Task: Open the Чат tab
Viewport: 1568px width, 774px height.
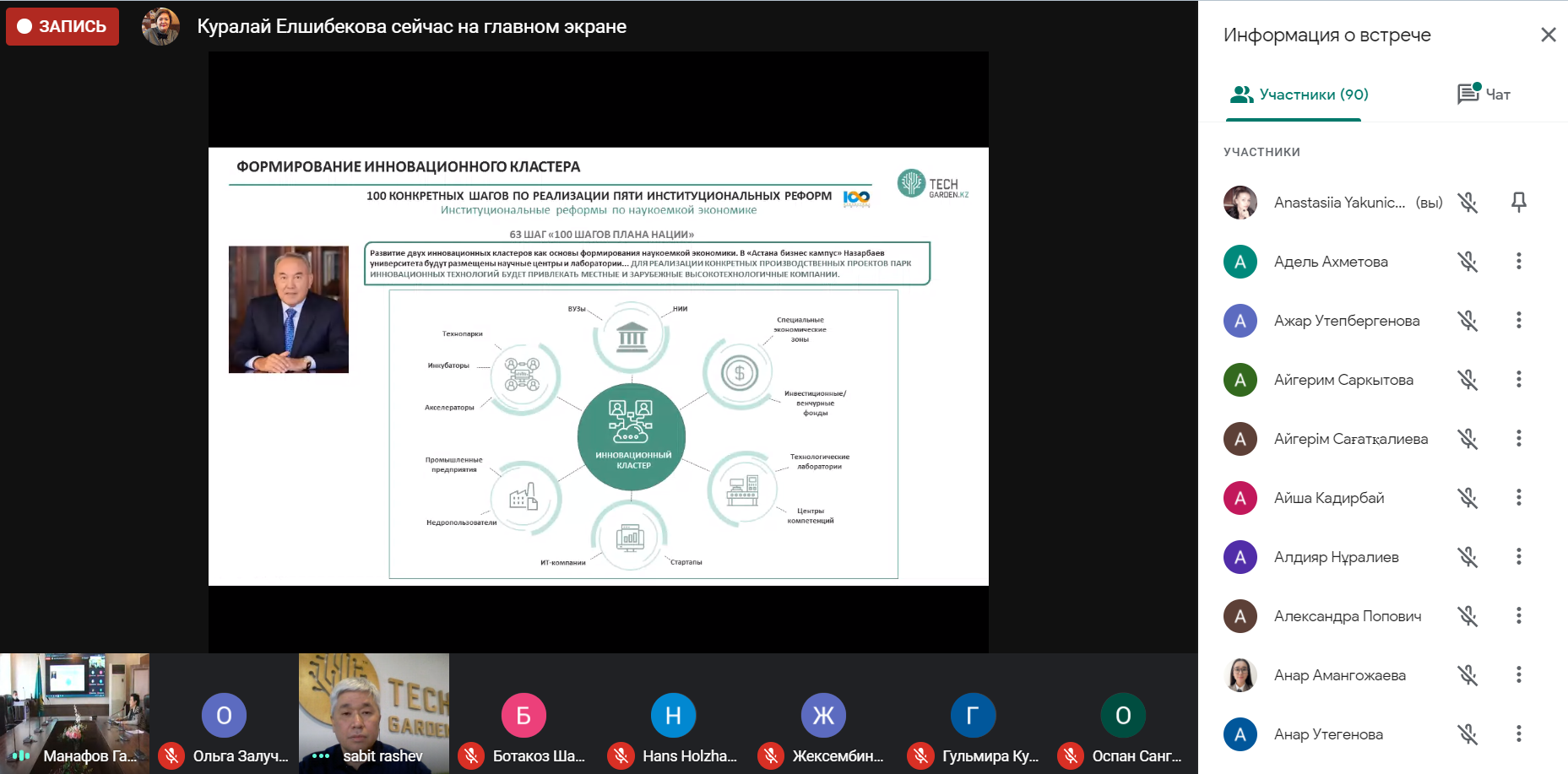Action: (x=1484, y=95)
